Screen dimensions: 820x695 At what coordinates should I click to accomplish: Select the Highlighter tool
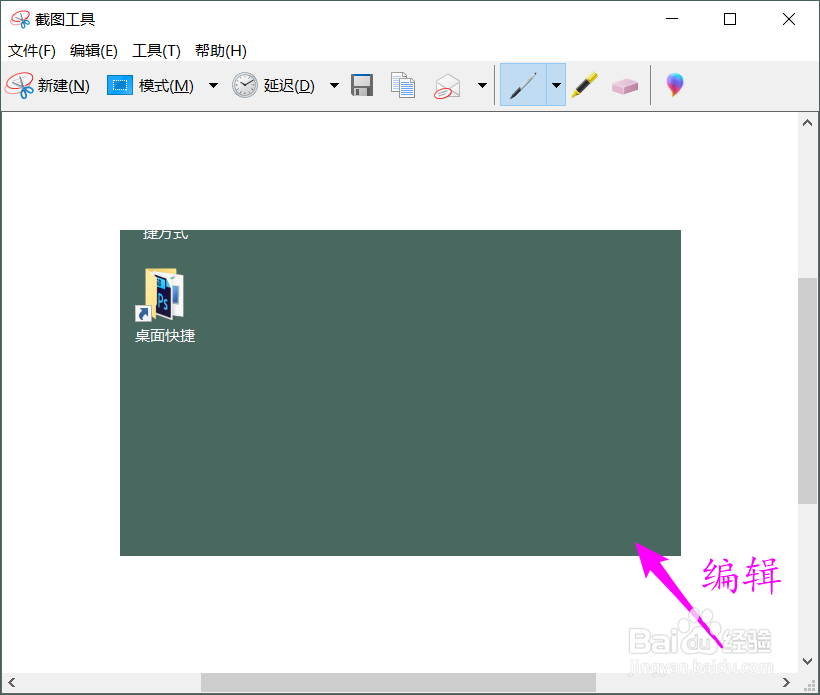pyautogui.click(x=585, y=85)
